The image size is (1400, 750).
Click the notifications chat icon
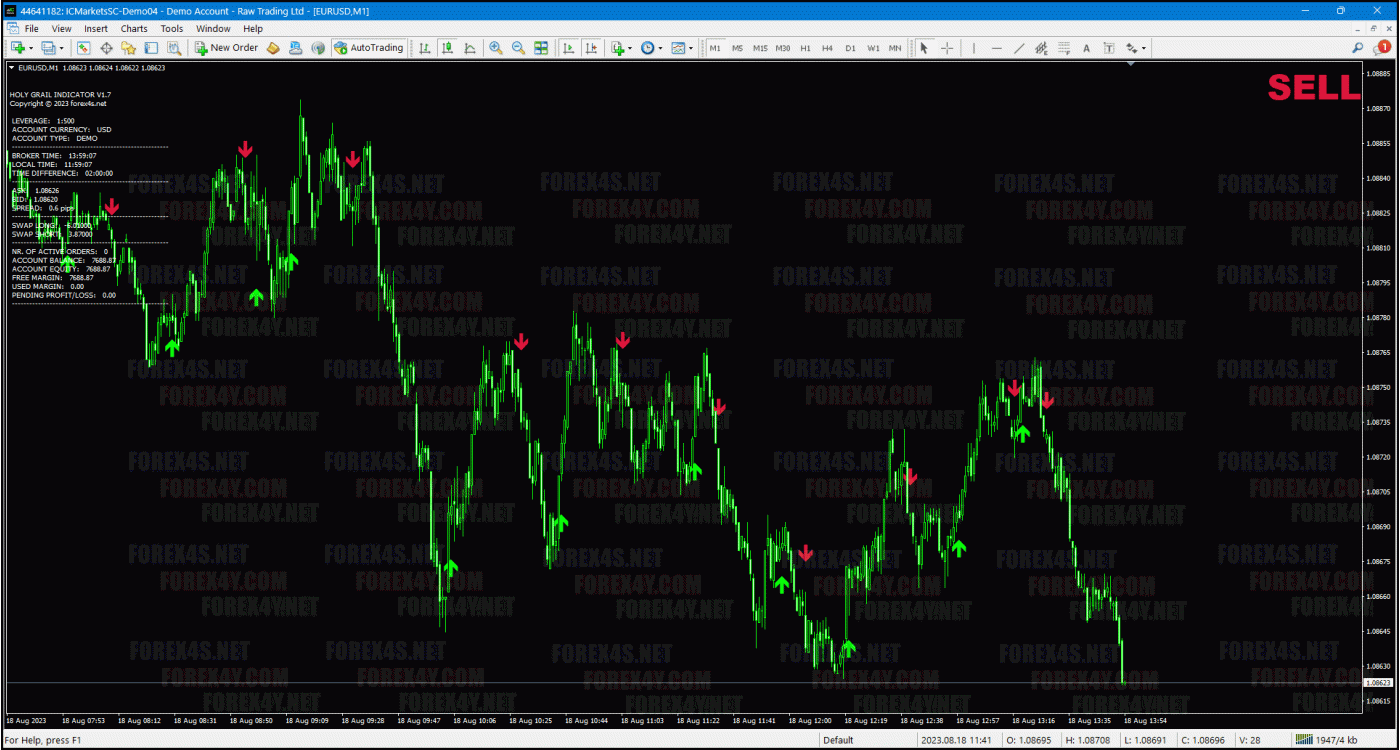[x=1382, y=47]
